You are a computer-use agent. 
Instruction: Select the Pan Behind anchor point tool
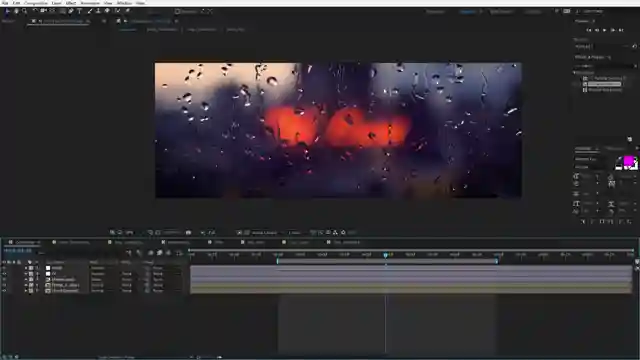coord(52,11)
